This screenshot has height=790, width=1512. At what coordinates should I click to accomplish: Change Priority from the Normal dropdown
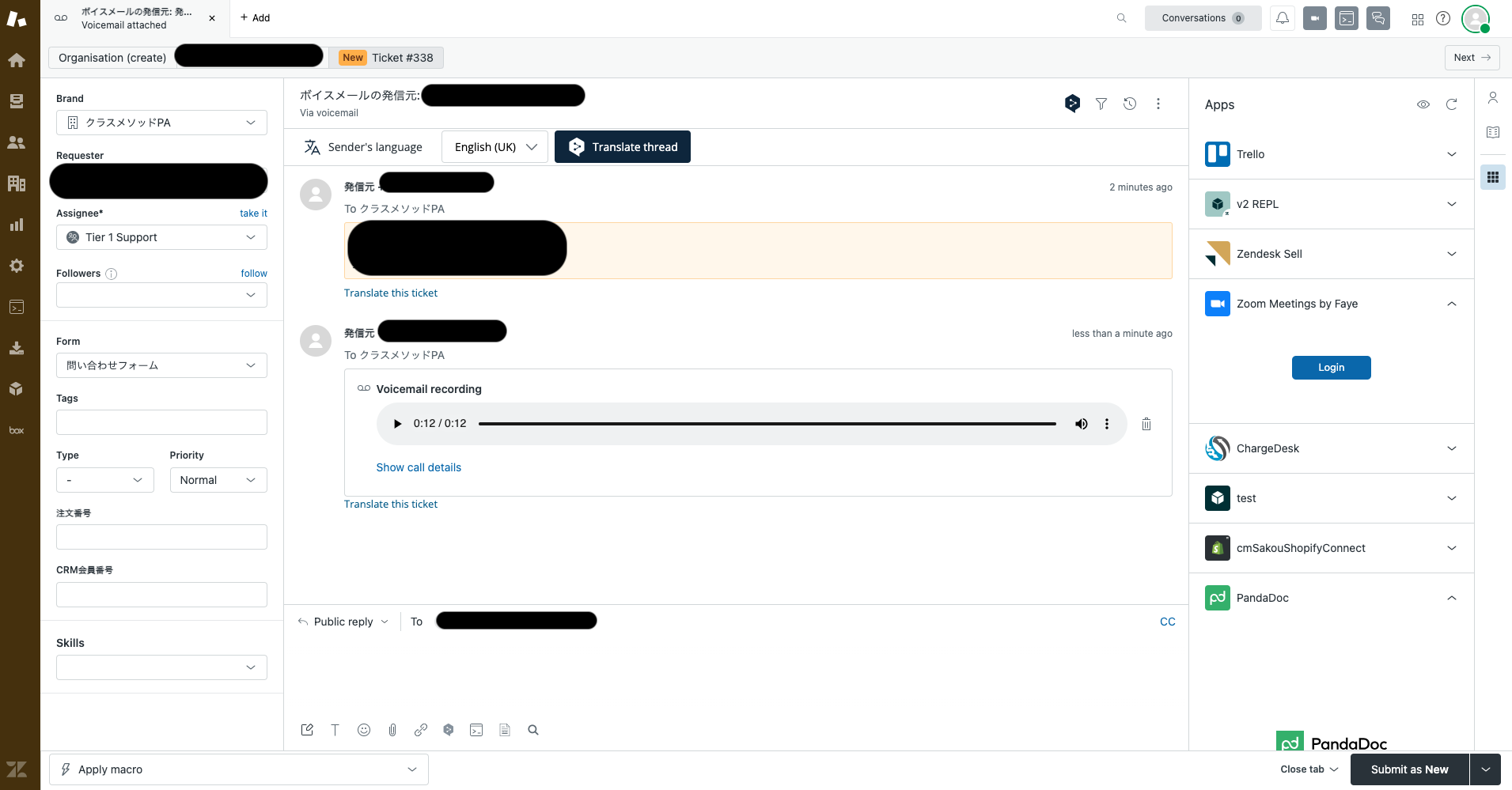coord(218,479)
